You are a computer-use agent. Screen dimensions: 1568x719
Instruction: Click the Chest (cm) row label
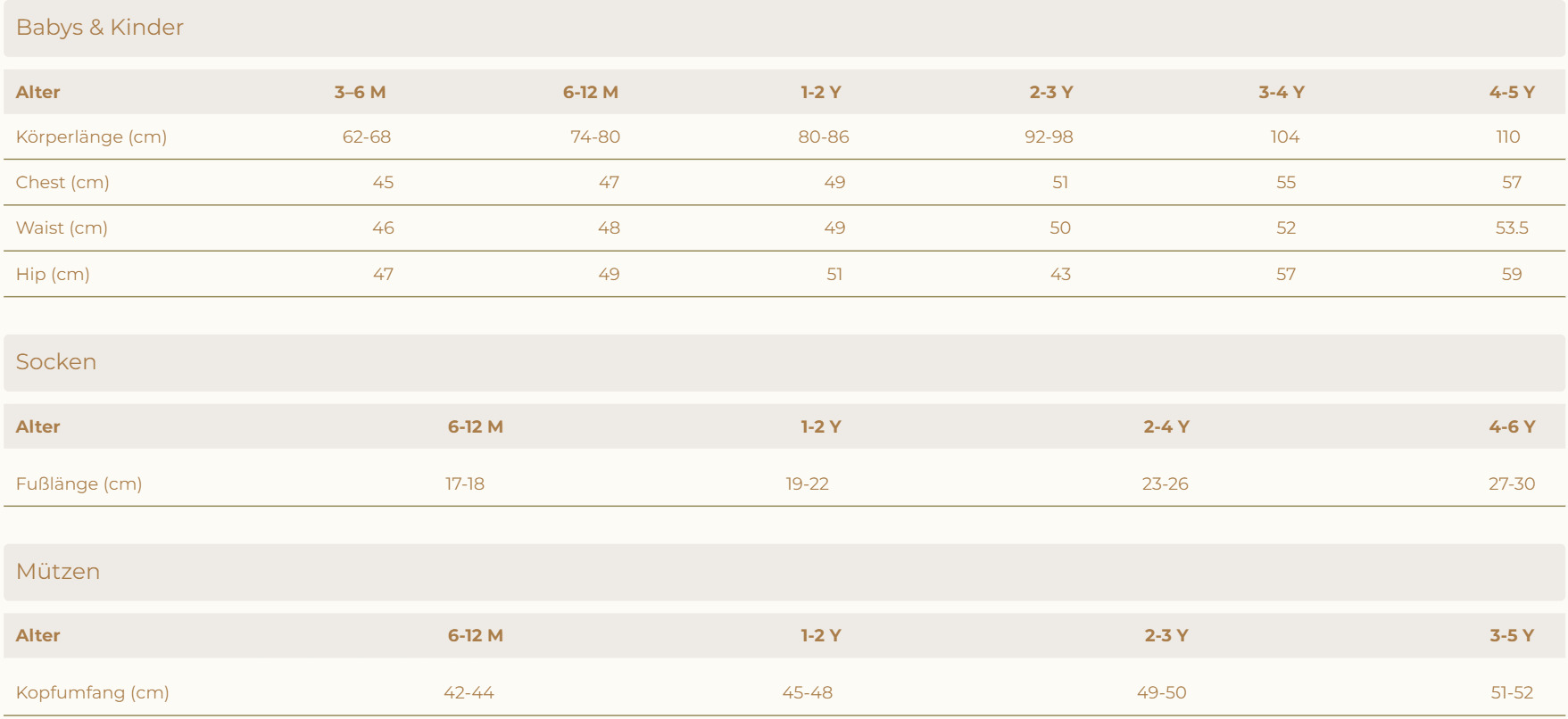[x=62, y=183]
